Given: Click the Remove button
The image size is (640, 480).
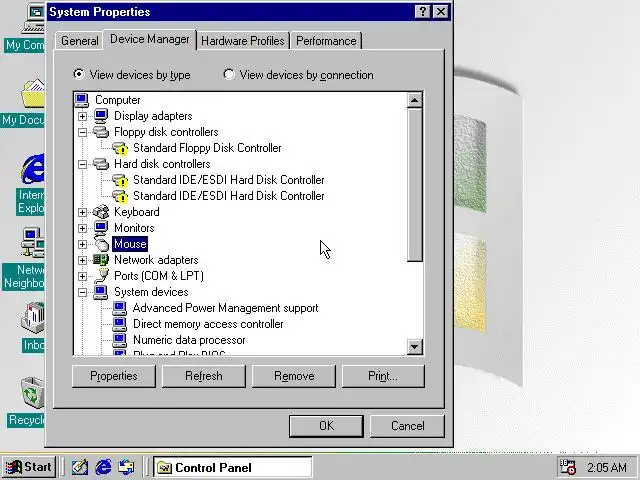Looking at the screenshot, I should [x=294, y=376].
